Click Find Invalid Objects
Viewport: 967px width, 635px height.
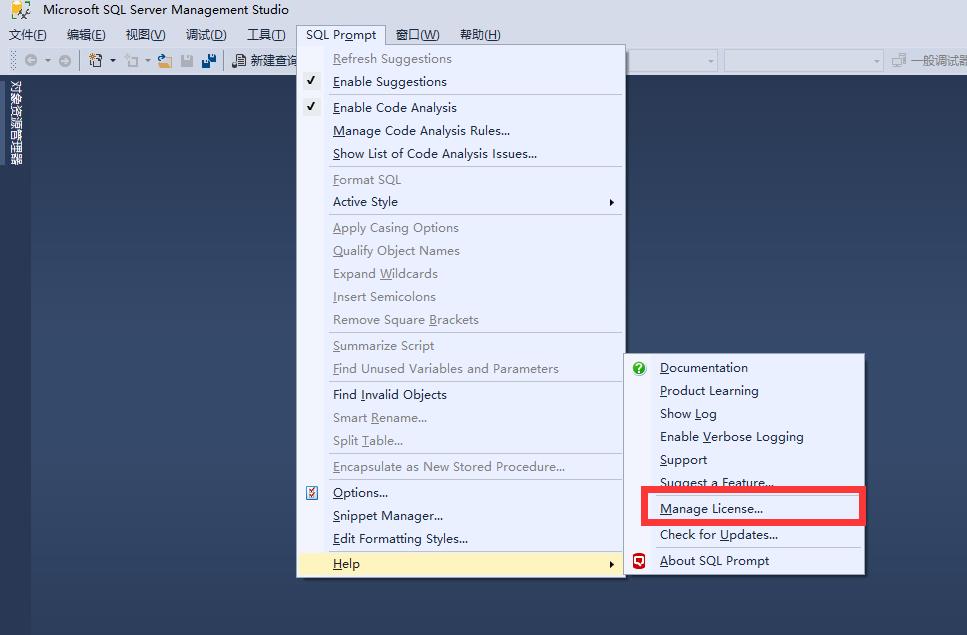coord(389,395)
